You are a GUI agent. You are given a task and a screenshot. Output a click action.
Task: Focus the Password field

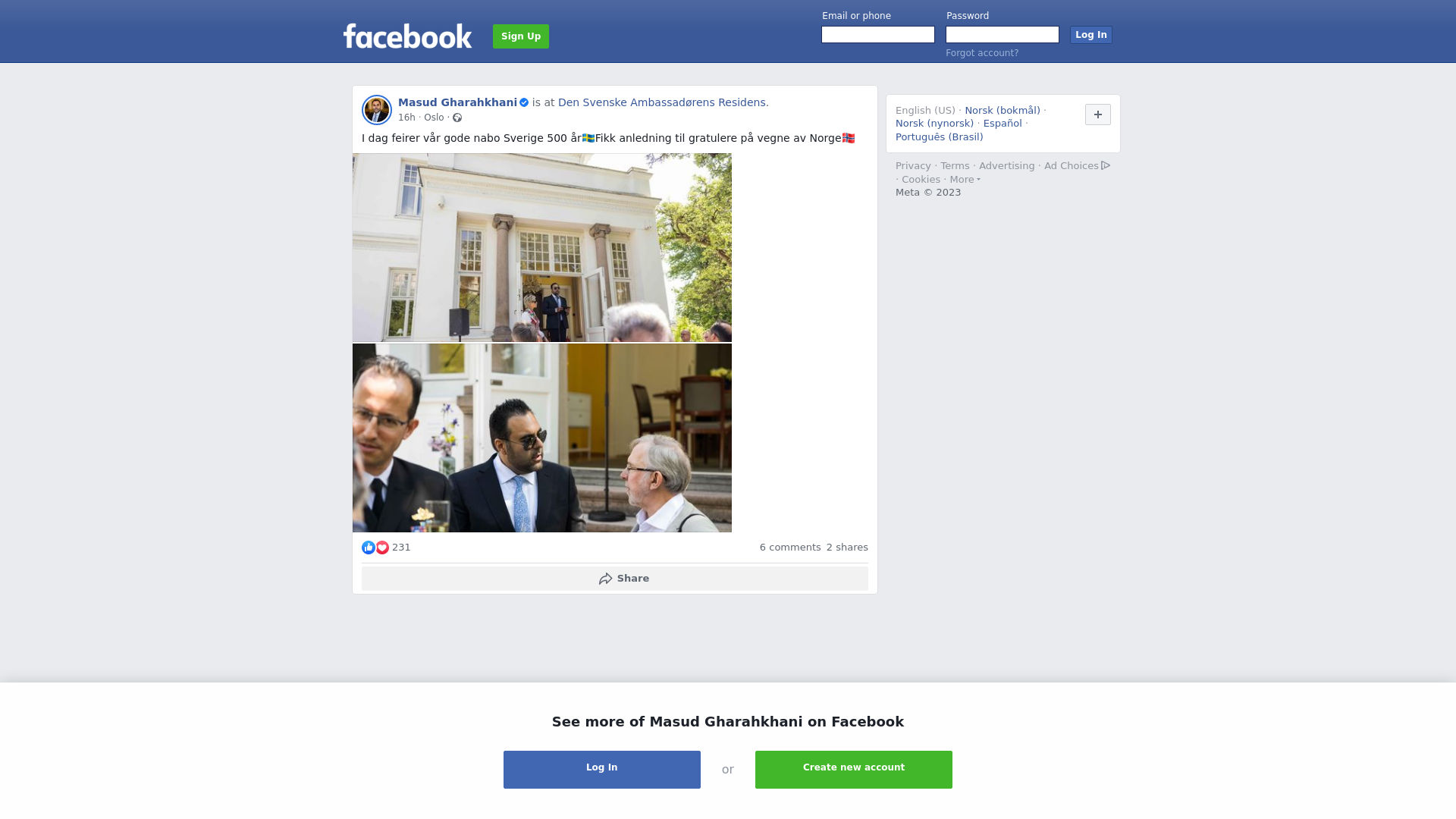coord(1003,35)
